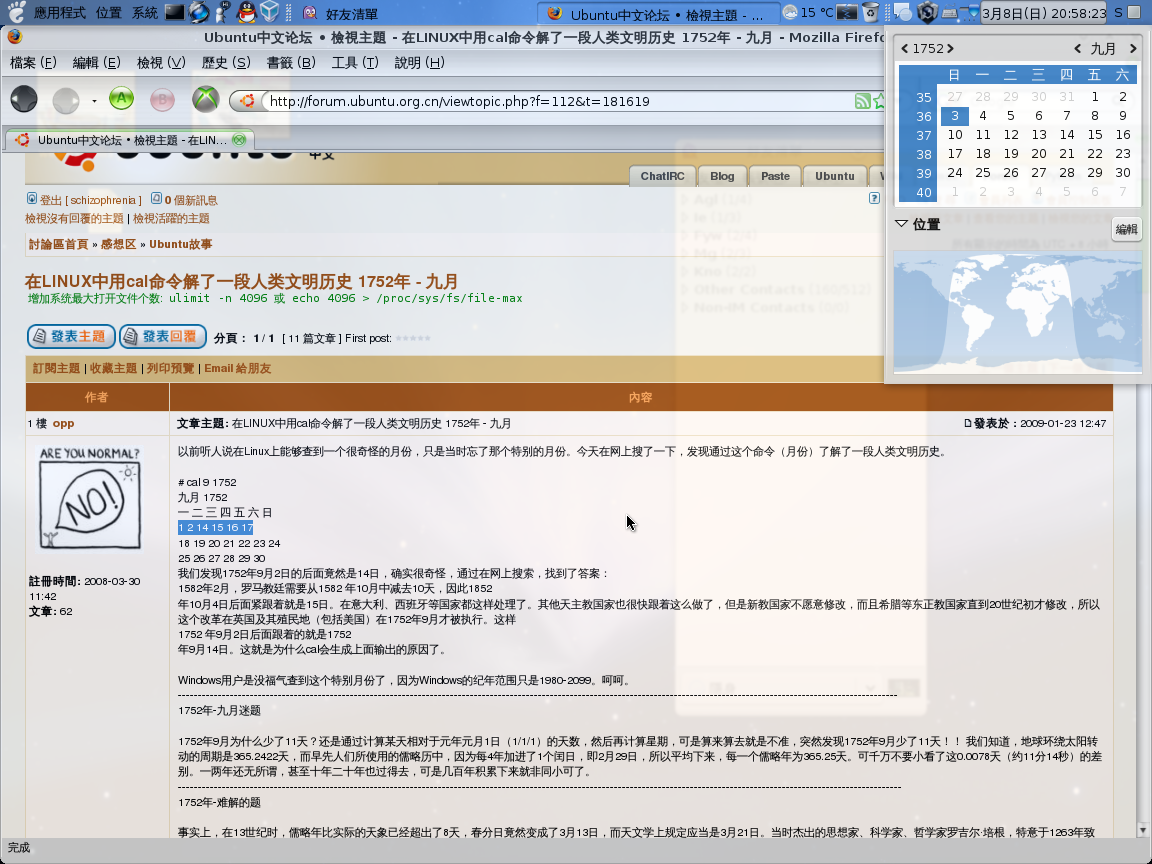
Task: Toggle the clock applet showing 3月8日 20:58:23
Action: coord(1044,13)
